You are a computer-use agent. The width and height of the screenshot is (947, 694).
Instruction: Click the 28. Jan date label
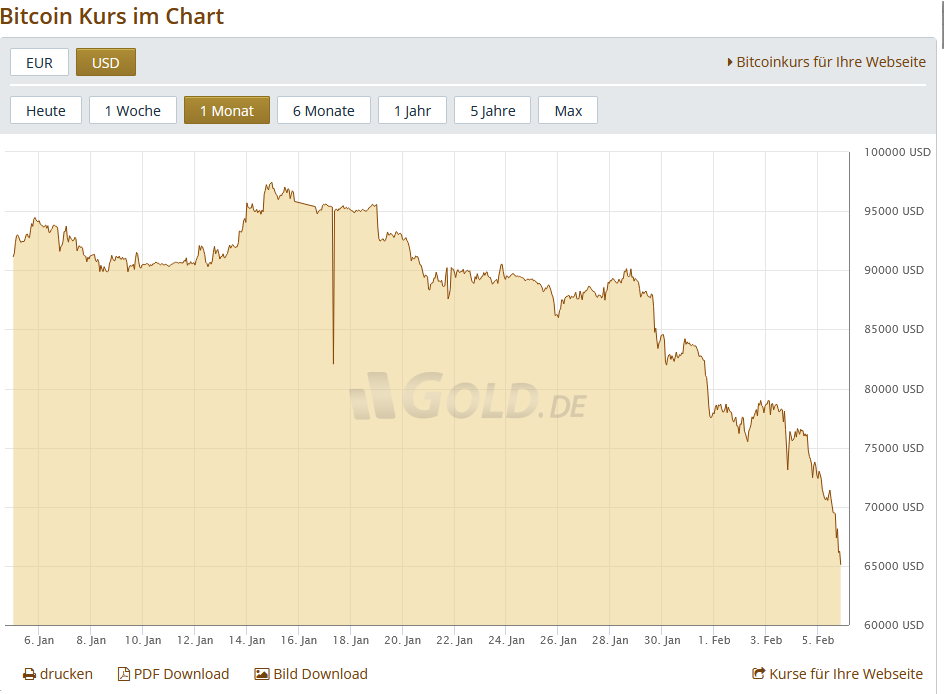pyautogui.click(x=611, y=640)
